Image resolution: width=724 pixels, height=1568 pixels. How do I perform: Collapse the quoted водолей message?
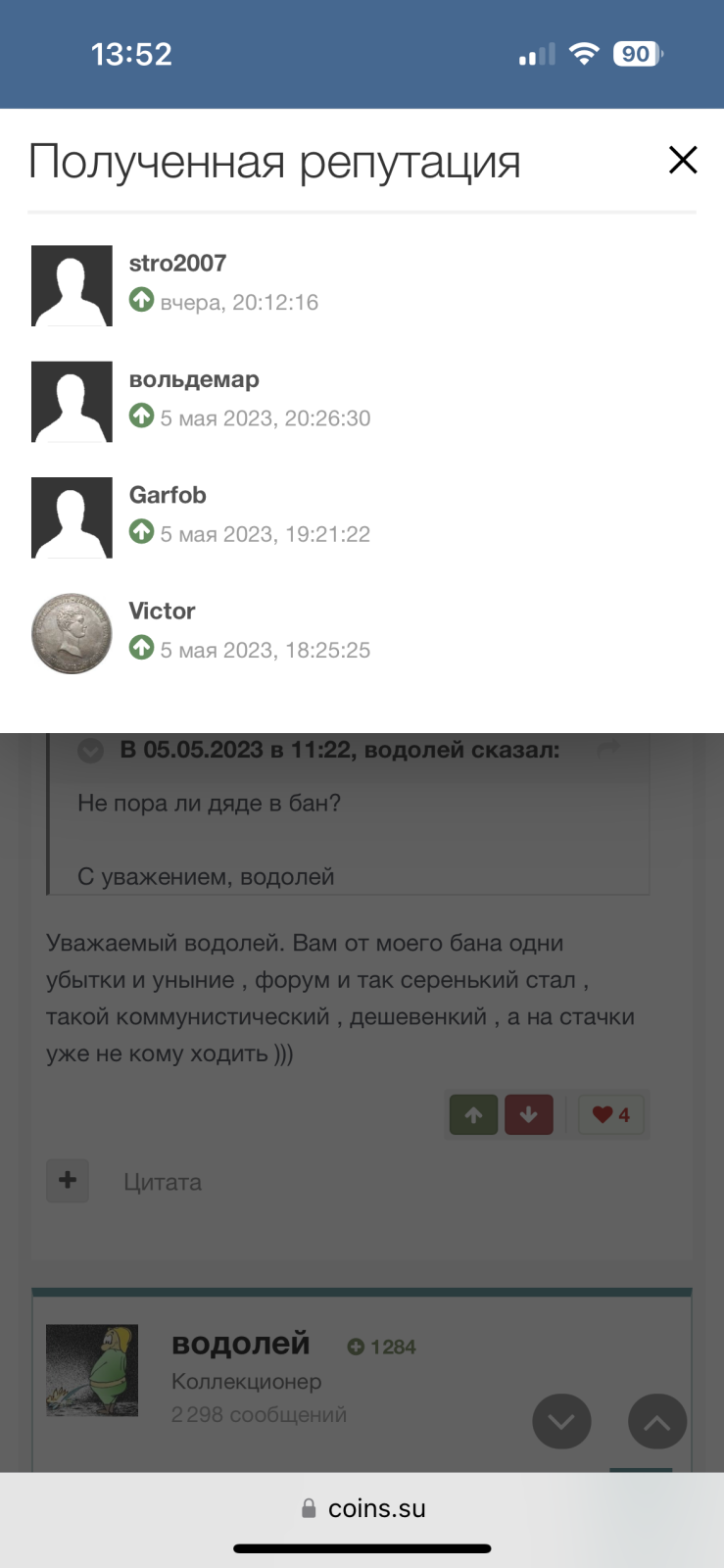[90, 751]
